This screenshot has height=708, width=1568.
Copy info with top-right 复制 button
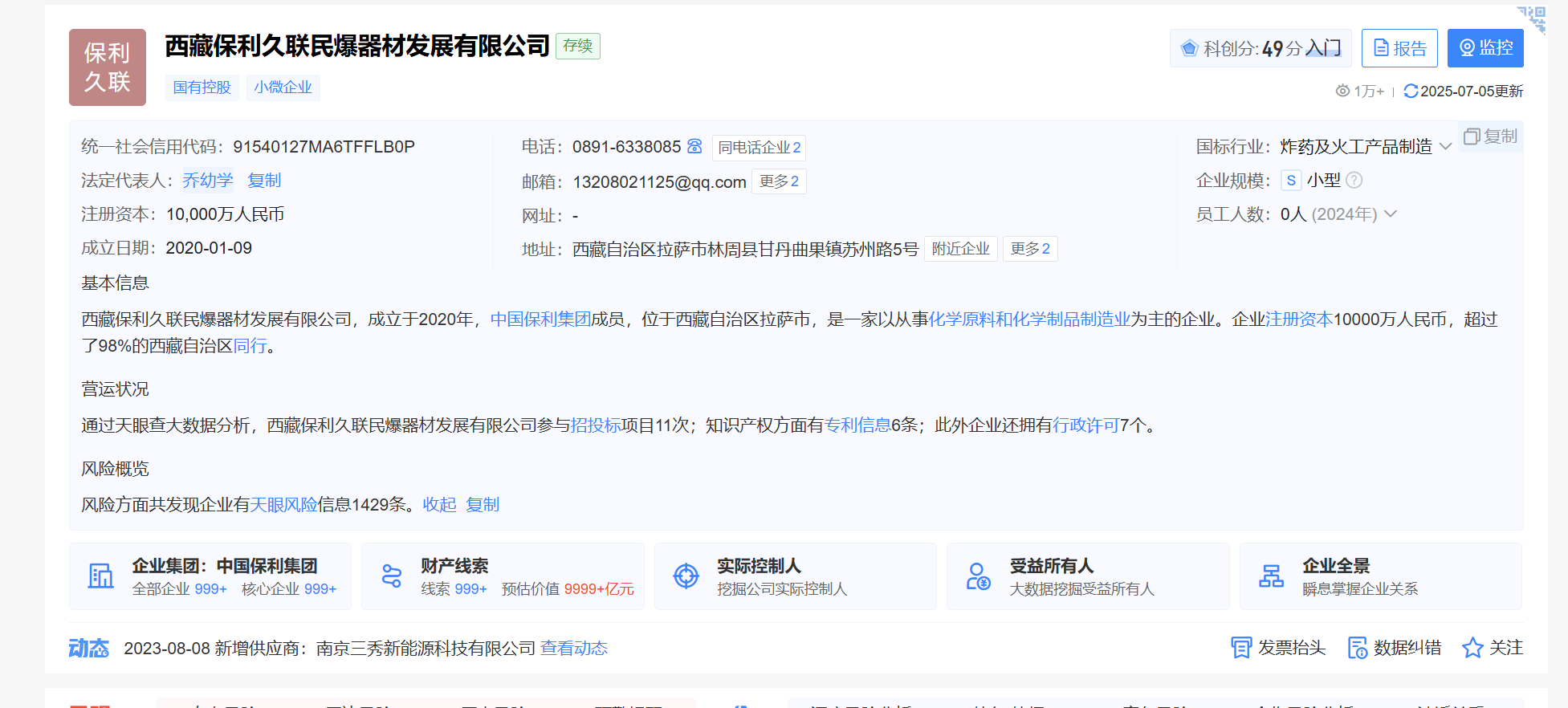pyautogui.click(x=1491, y=136)
